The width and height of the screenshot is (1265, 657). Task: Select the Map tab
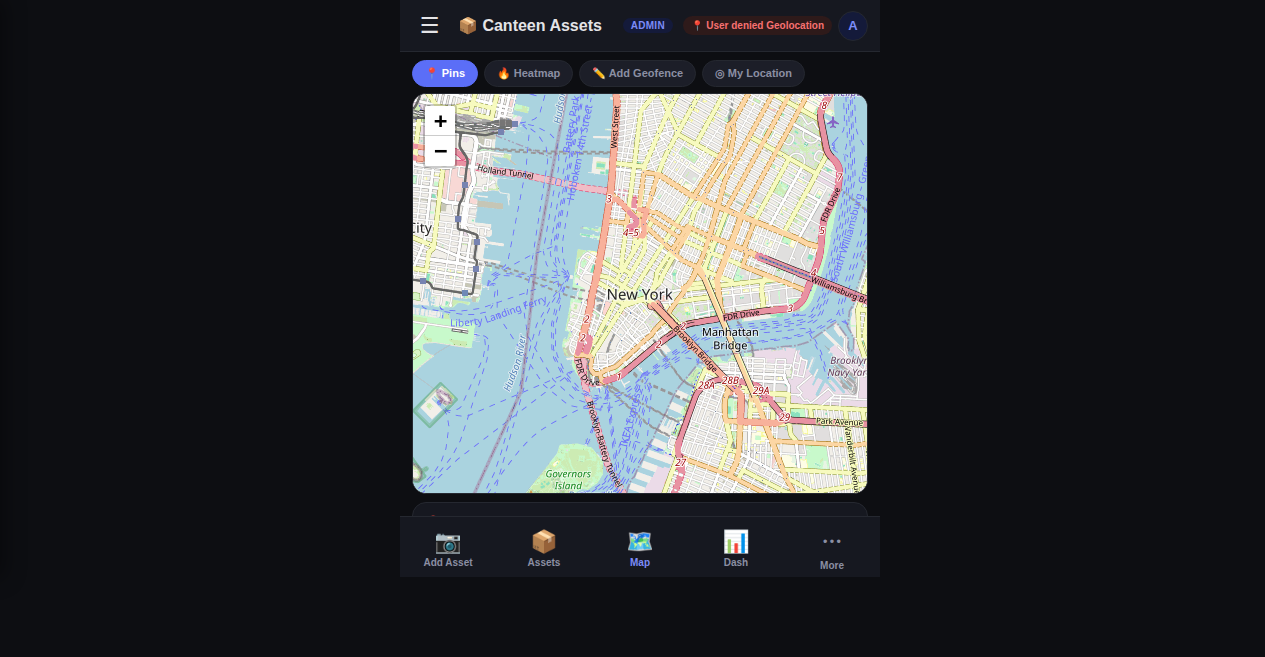pyautogui.click(x=640, y=548)
